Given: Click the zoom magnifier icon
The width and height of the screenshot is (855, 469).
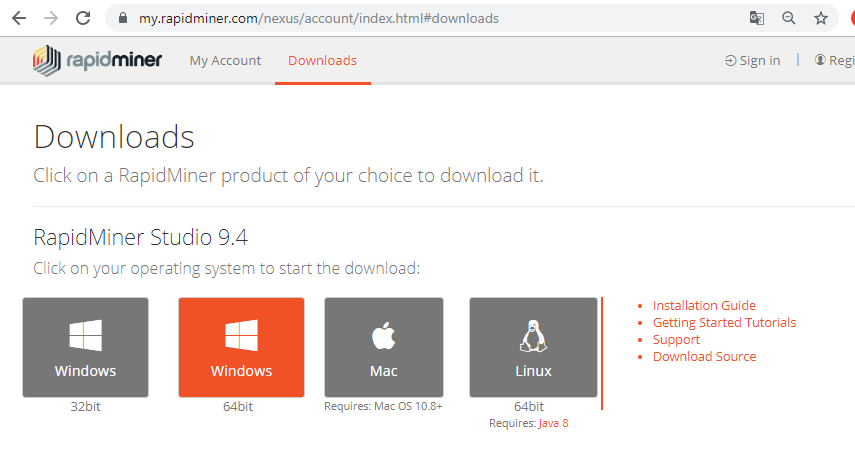Looking at the screenshot, I should pyautogui.click(x=789, y=18).
